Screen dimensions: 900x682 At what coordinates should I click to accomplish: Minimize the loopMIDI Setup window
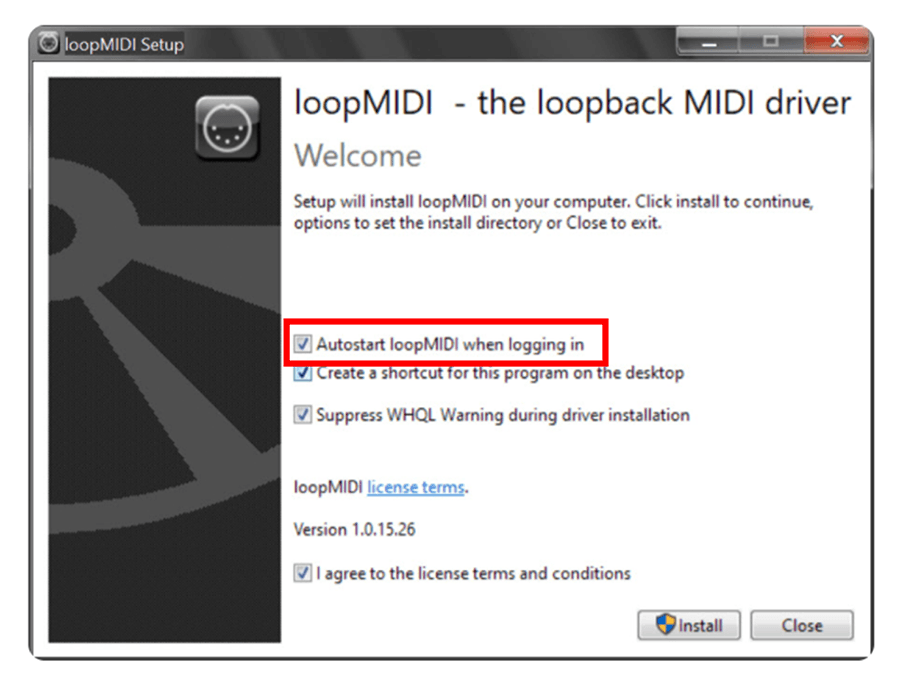tap(709, 42)
